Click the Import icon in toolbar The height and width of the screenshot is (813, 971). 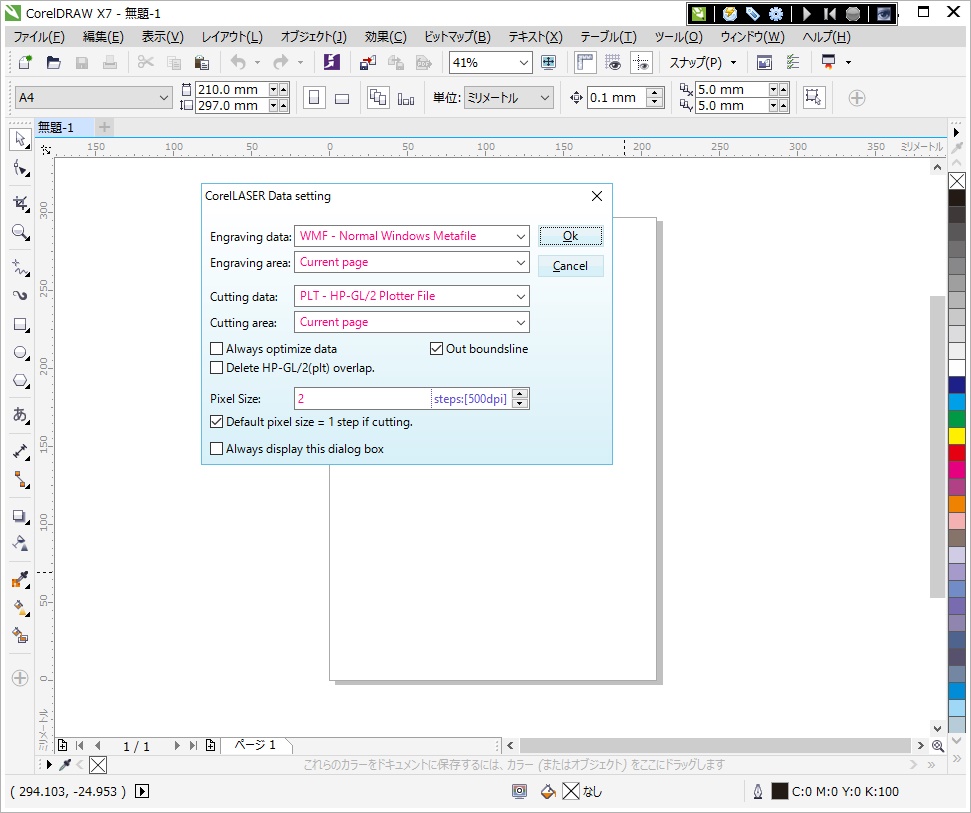(368, 62)
